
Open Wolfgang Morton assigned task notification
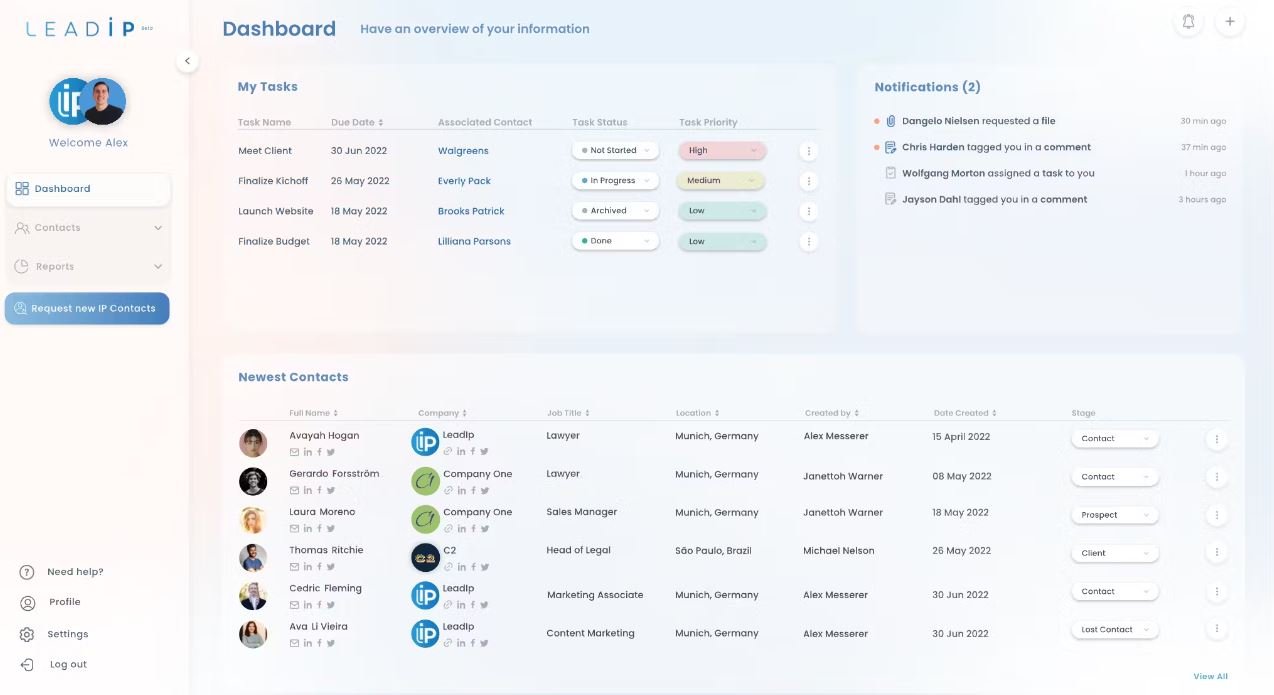(x=998, y=173)
